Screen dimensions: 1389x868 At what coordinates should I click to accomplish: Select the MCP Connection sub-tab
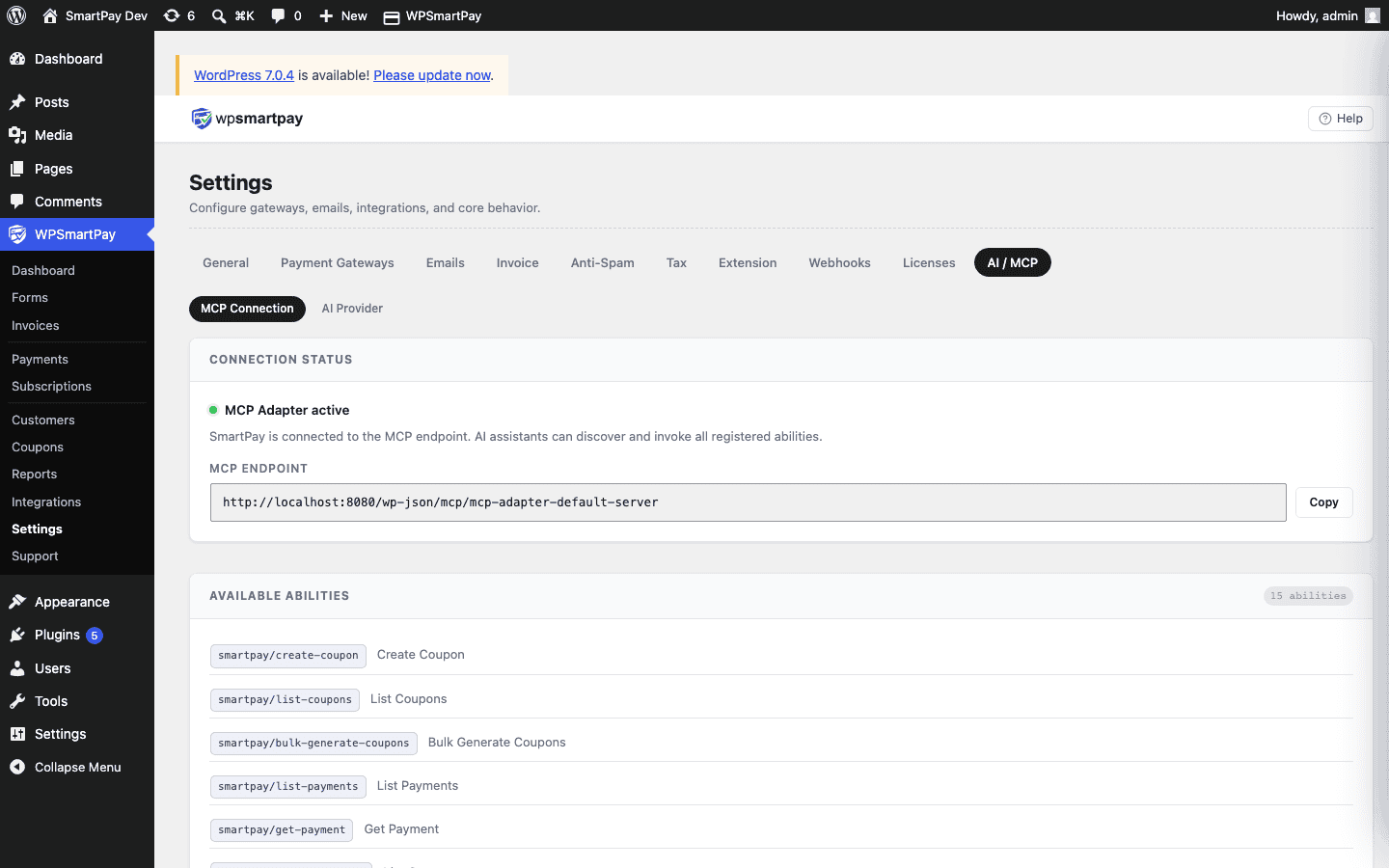coord(247,309)
